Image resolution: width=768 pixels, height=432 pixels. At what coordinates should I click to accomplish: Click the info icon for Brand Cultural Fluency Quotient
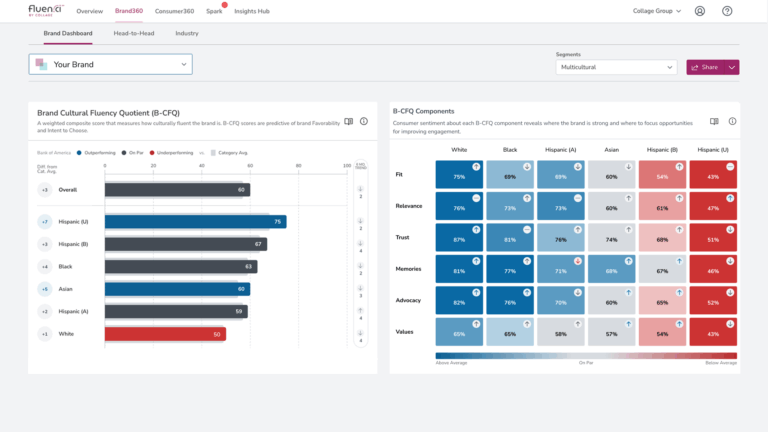tap(364, 121)
